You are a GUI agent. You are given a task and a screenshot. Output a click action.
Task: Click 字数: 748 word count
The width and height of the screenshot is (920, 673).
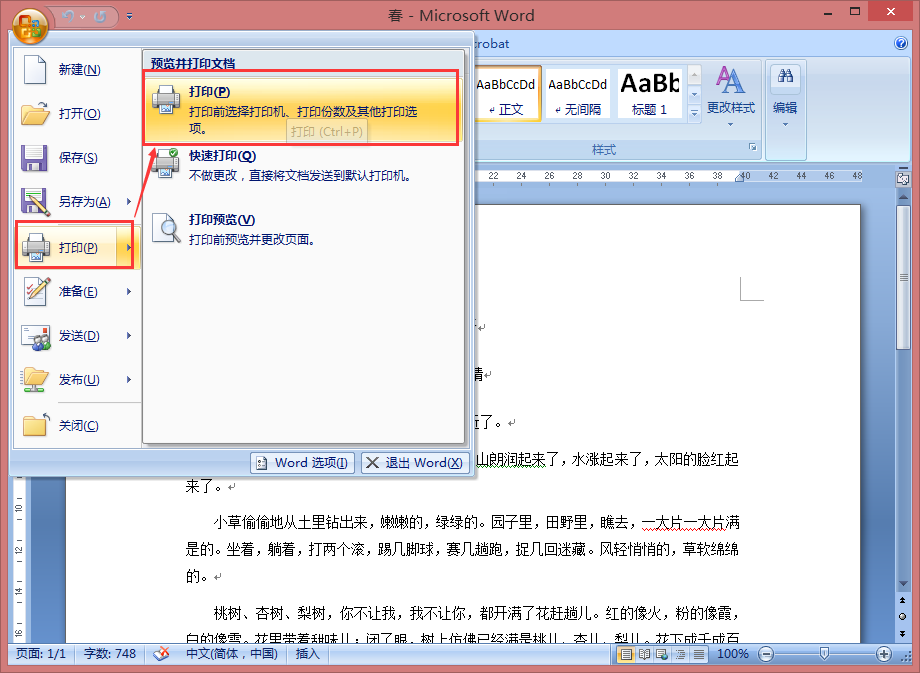(x=110, y=654)
